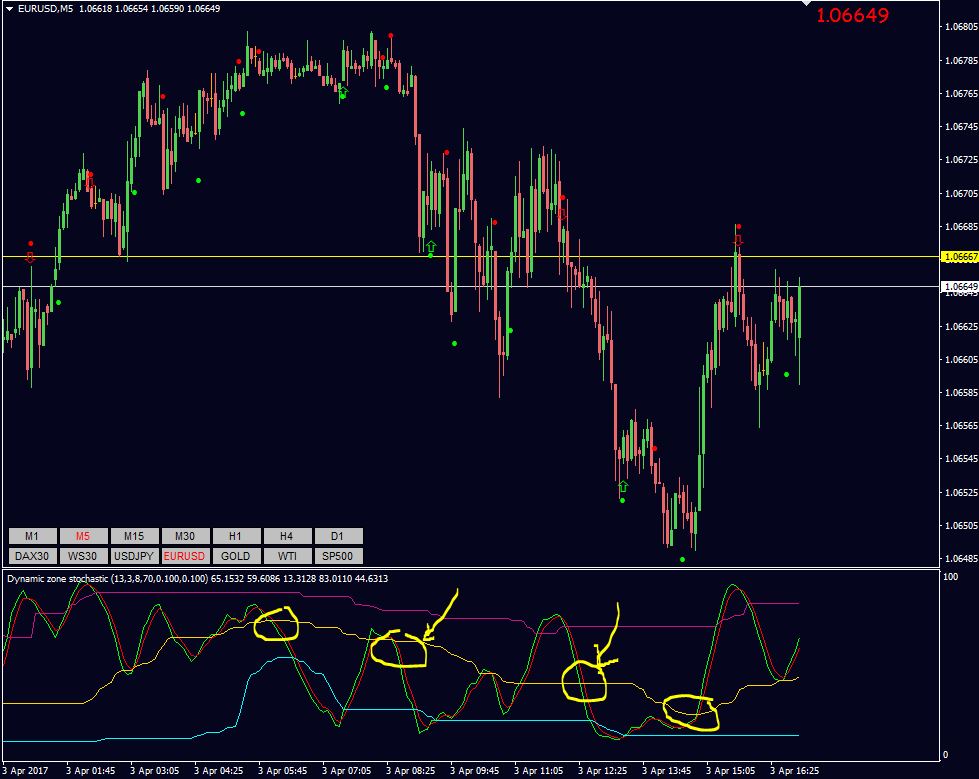Click the 3 Apr 07:05 time label
The width and height of the screenshot is (979, 779).
coord(347,771)
